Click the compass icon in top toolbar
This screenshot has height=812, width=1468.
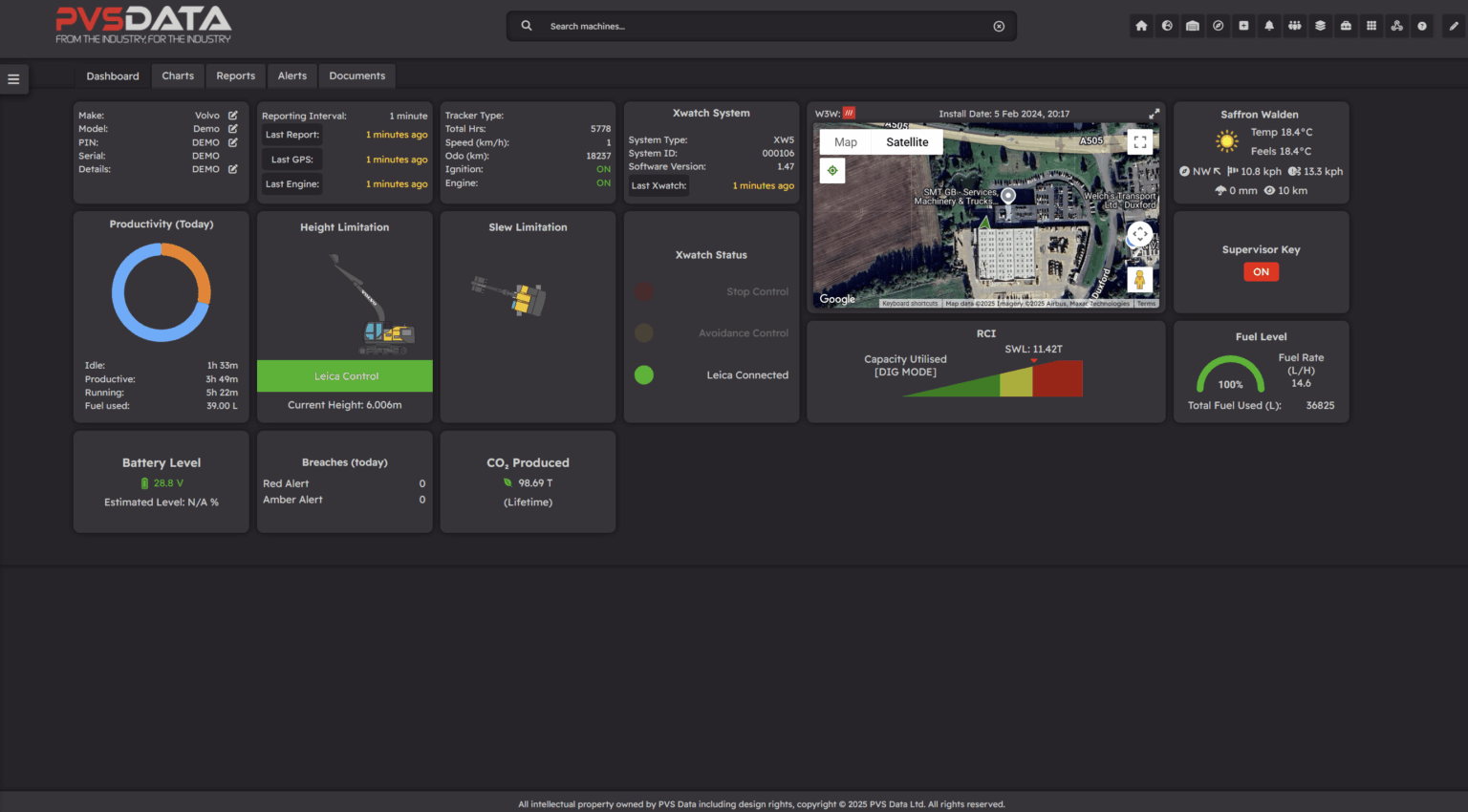[x=1218, y=26]
